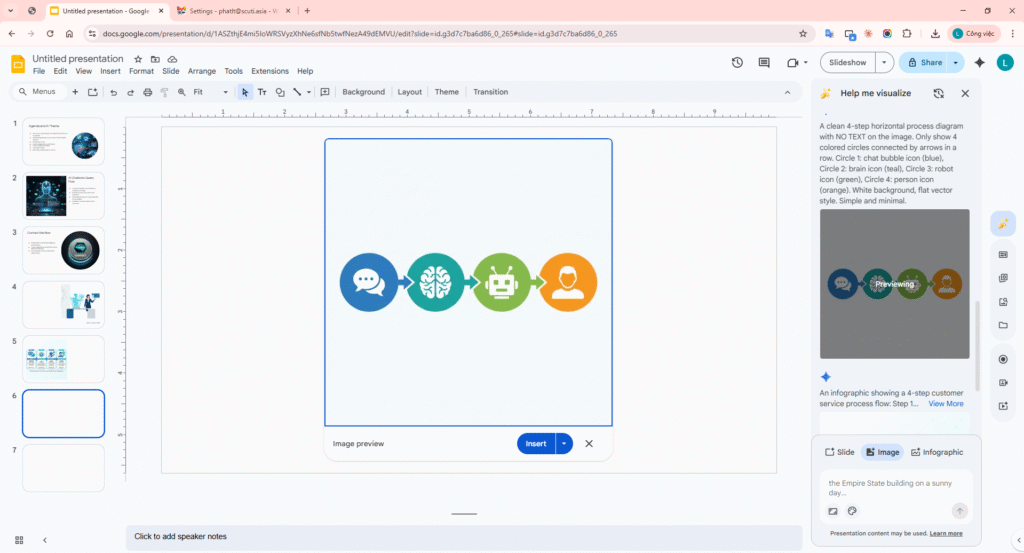
Task: Select slide 4 thumbnail in filmstrip
Action: point(63,304)
